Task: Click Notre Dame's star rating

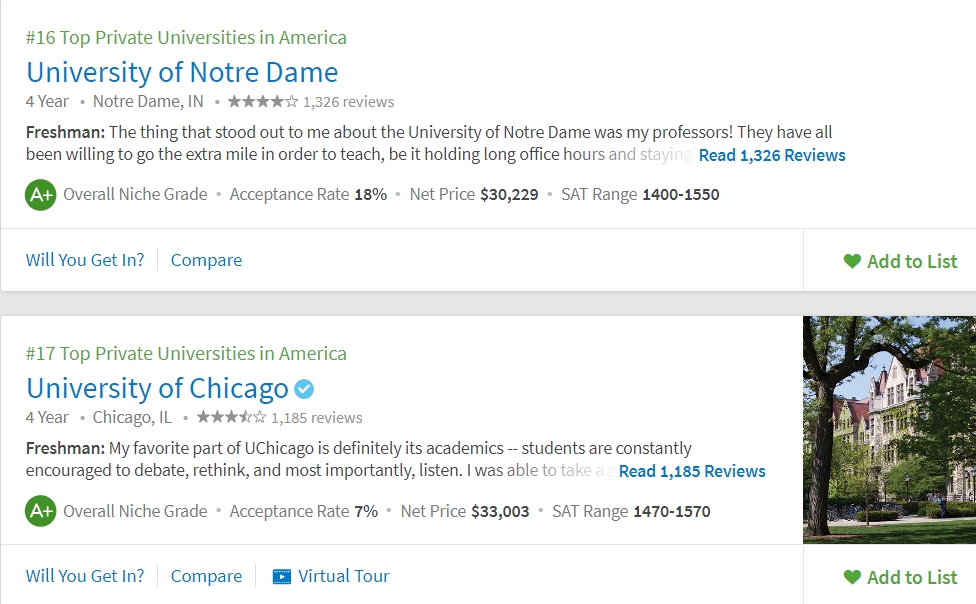Action: pos(263,101)
